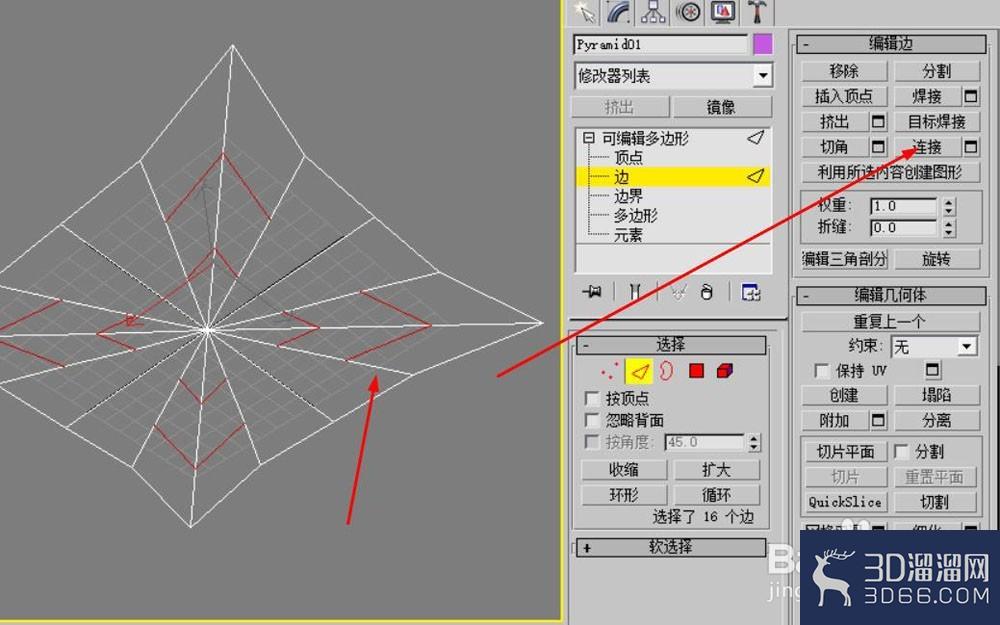Open 附加 attach list box icon
Image resolution: width=1000 pixels, height=625 pixels.
click(878, 420)
